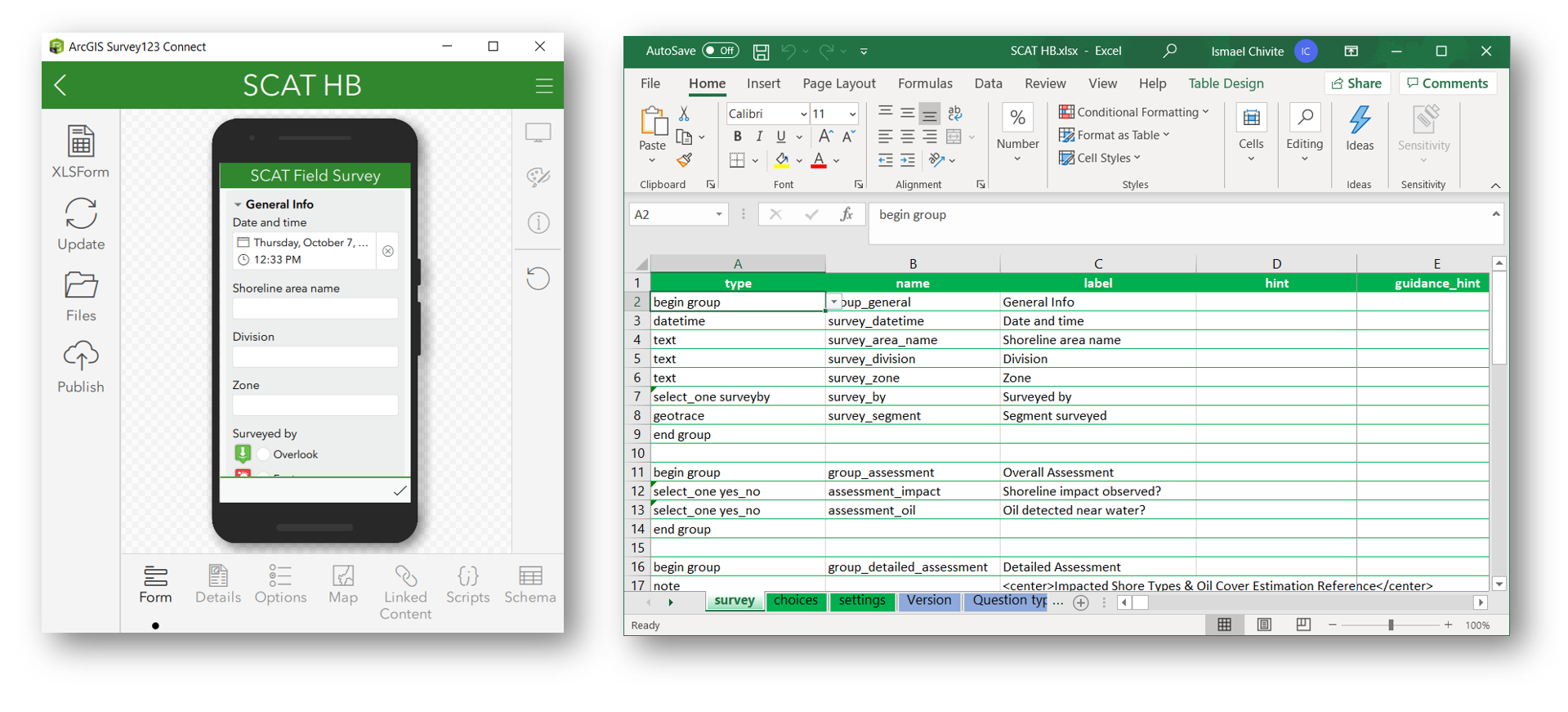Open the Table Design tab
Image resolution: width=1568 pixels, height=712 pixels.
1226,83
